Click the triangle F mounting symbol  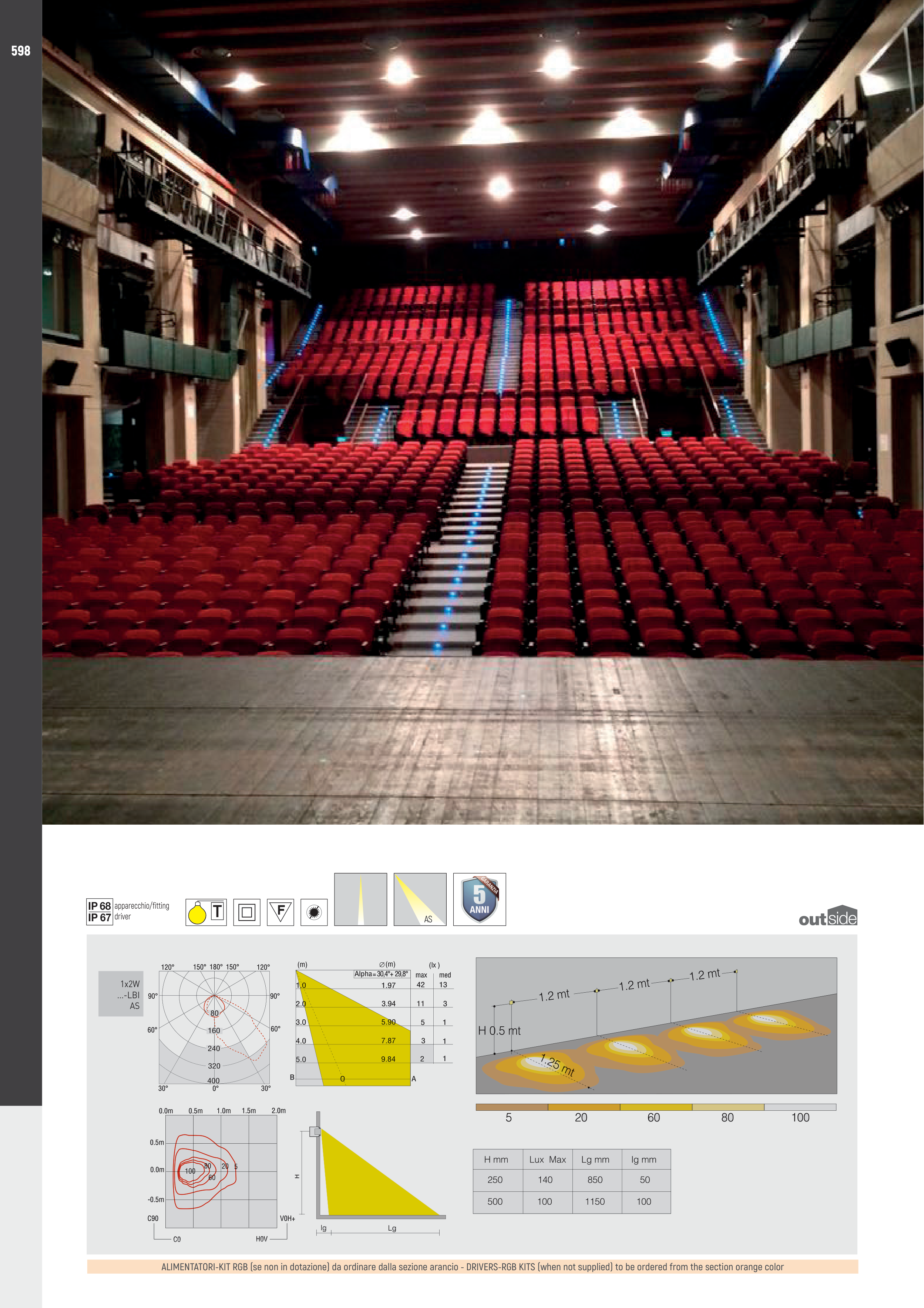point(280,912)
